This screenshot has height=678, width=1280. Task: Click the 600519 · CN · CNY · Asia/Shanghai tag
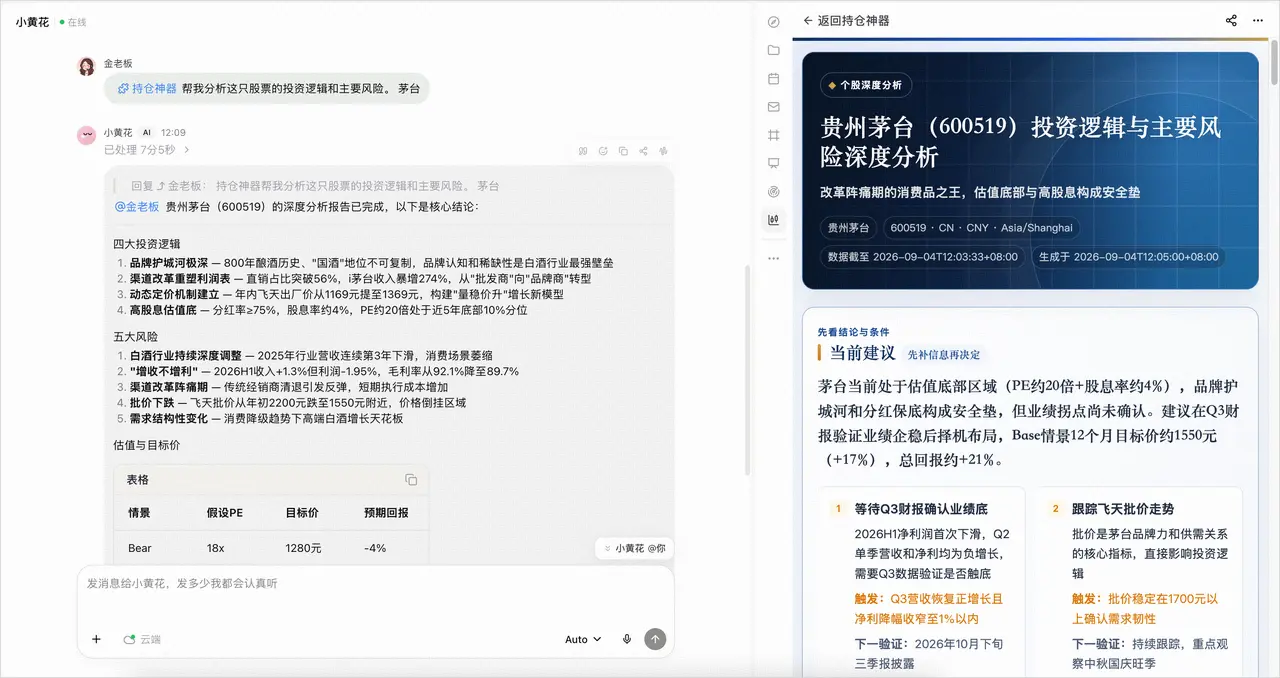click(981, 228)
